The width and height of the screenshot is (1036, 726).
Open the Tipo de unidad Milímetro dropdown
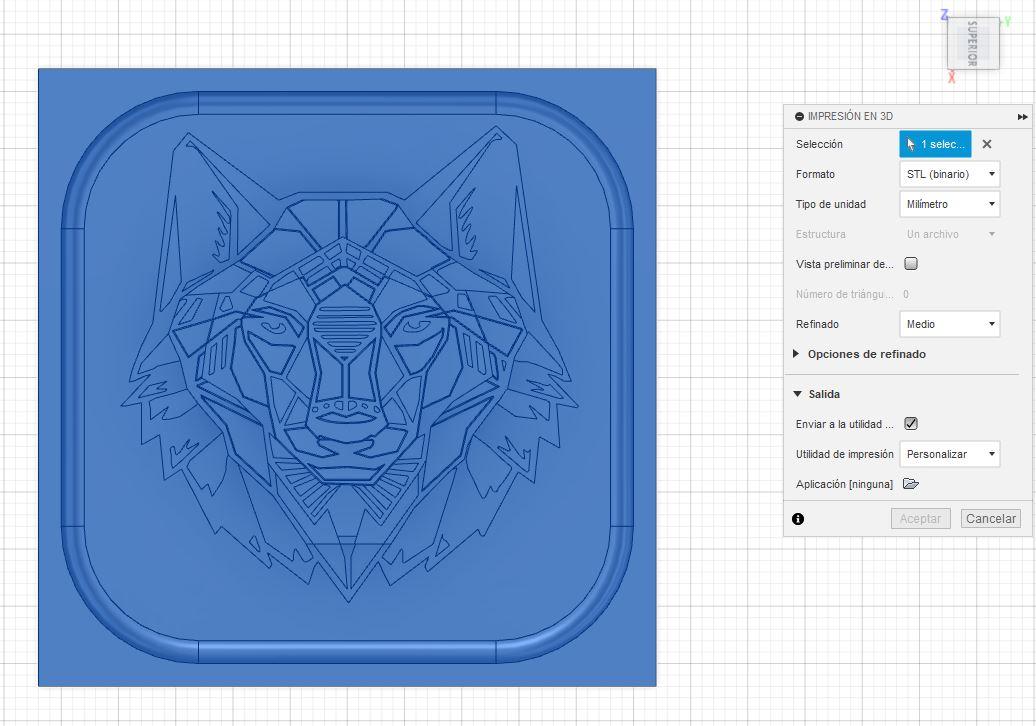(x=949, y=204)
